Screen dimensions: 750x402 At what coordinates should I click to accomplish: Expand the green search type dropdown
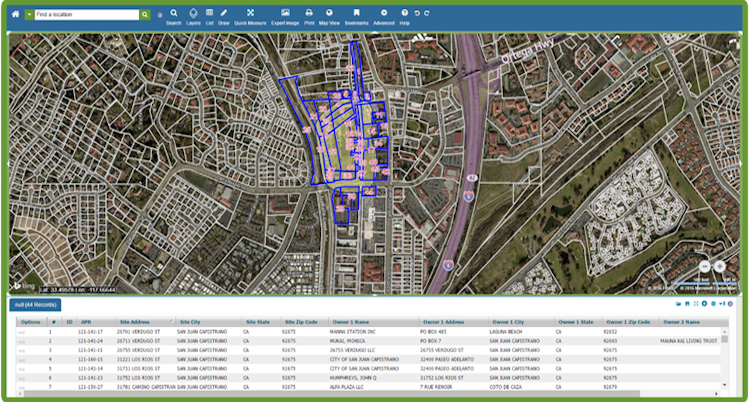29,15
